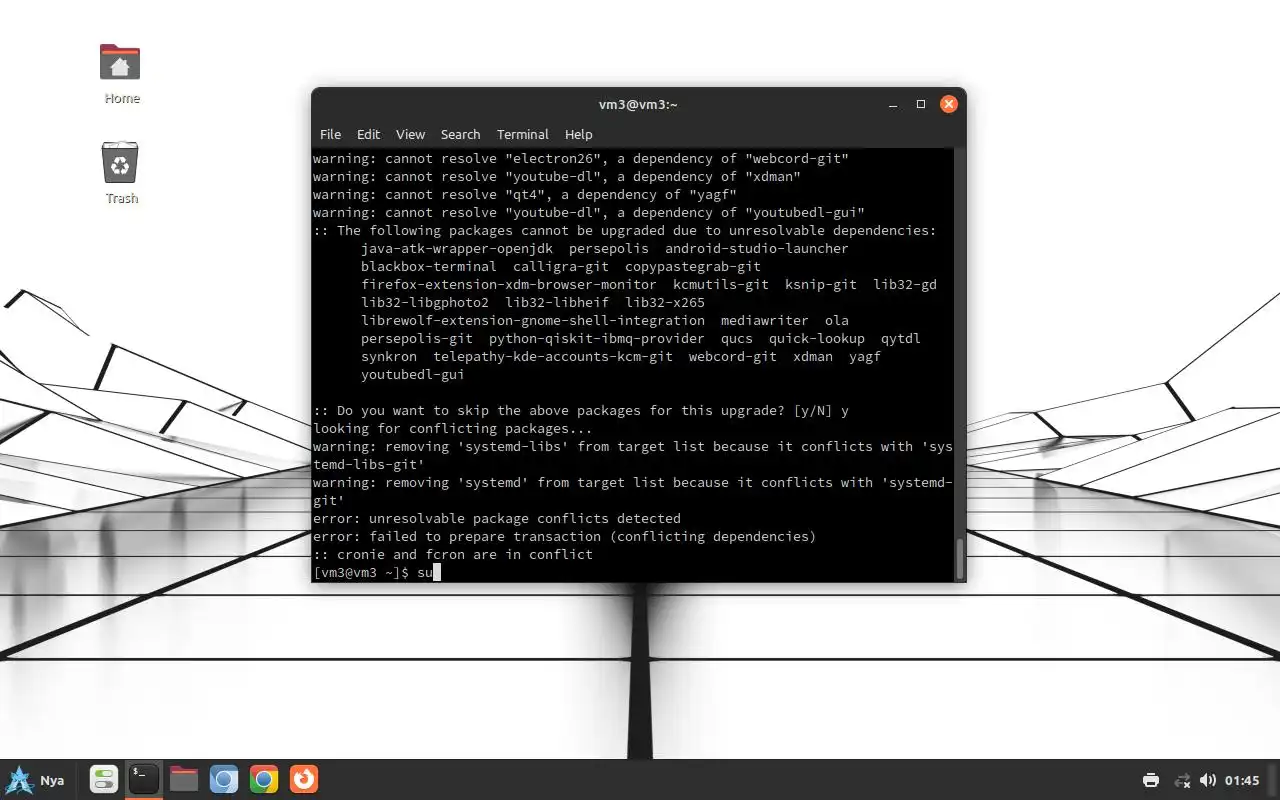Open the Nya start menu button
Image resolution: width=1280 pixels, height=800 pixels.
pyautogui.click(x=35, y=780)
